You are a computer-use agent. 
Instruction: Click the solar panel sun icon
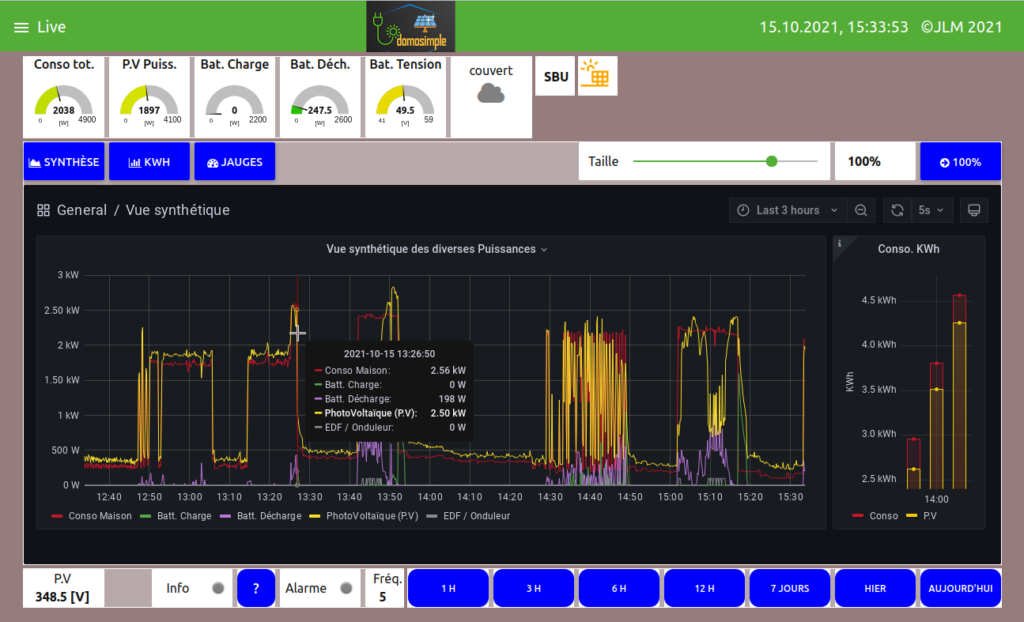598,76
